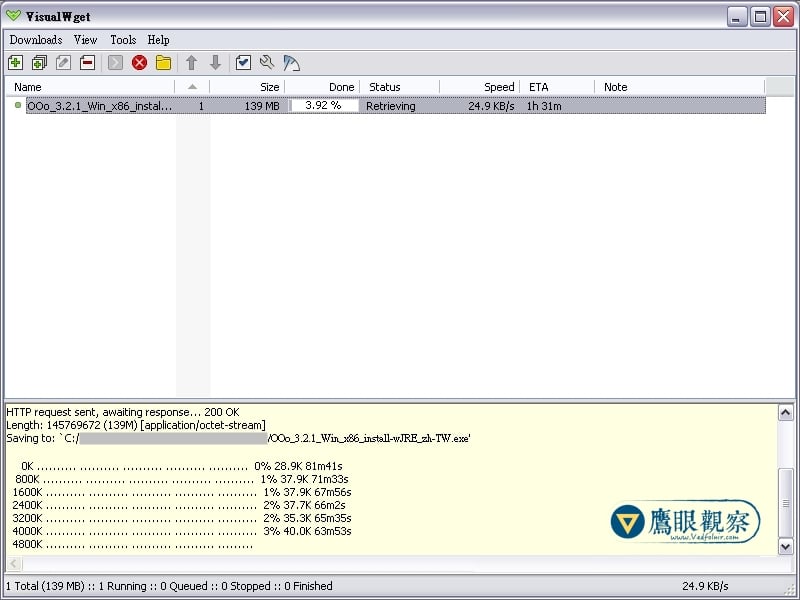Select the OOo_3.2.1_Win_x86_instal... download row
This screenshot has height=600, width=800.
point(396,106)
